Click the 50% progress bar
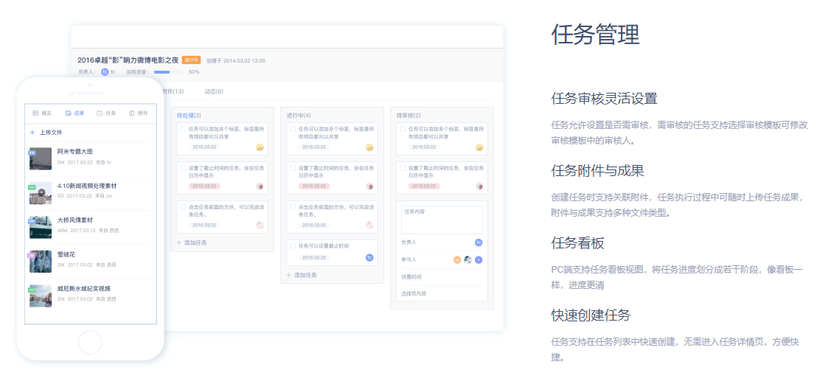 pos(167,72)
